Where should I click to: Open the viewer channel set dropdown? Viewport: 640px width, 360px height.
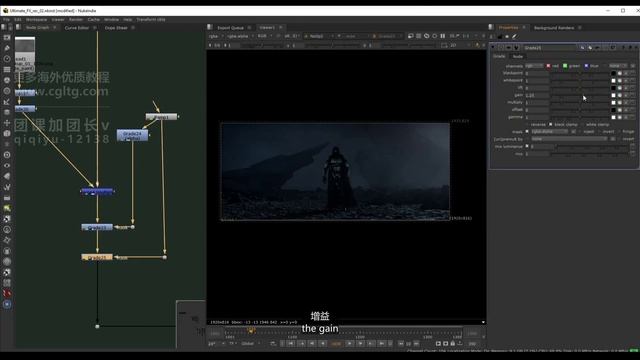coord(216,36)
